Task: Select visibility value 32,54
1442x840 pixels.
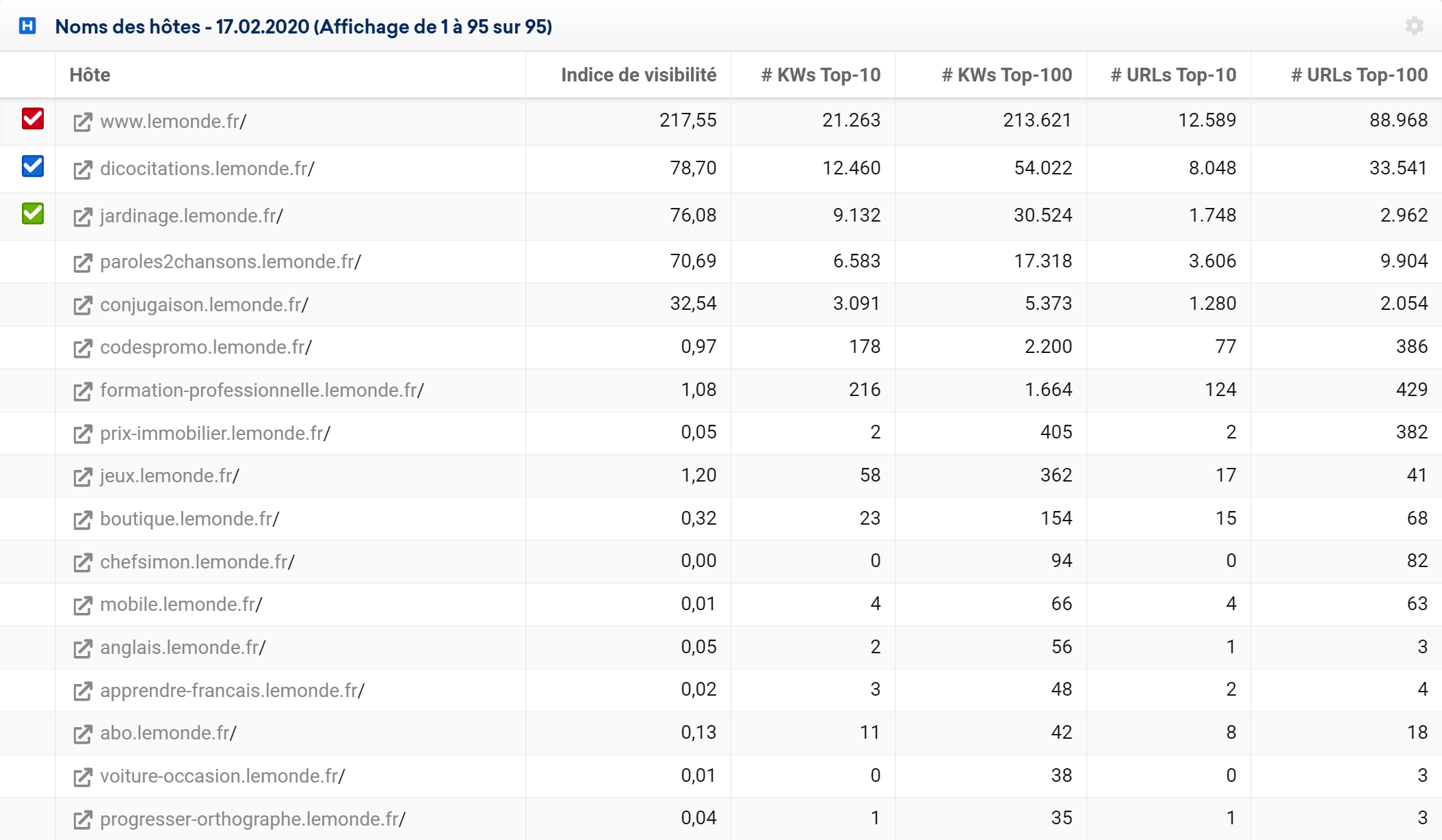Action: pos(694,304)
